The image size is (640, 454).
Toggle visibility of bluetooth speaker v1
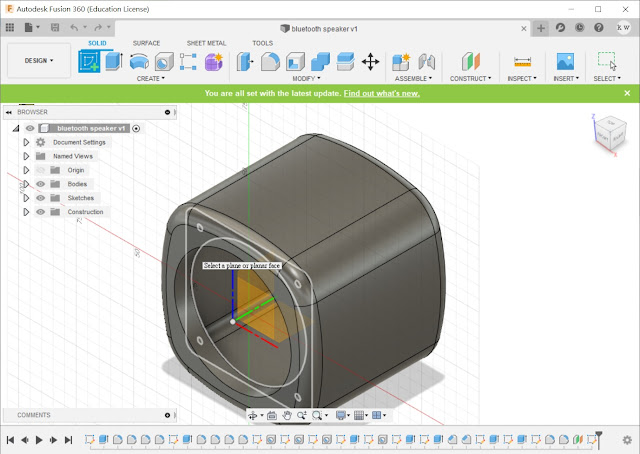[30, 128]
